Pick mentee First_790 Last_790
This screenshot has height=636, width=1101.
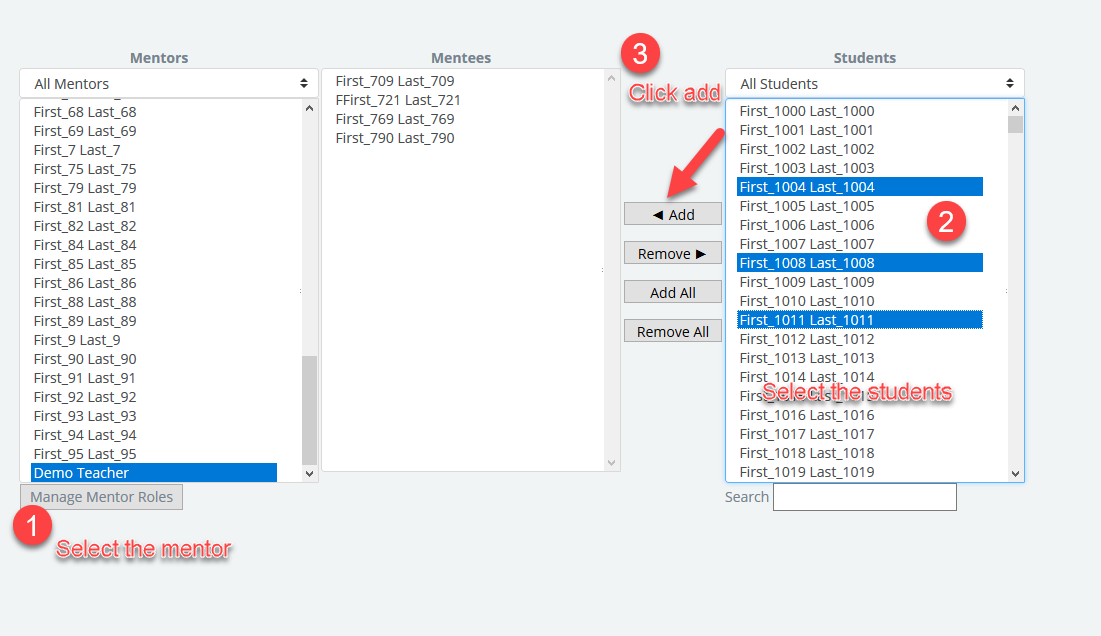pos(395,138)
